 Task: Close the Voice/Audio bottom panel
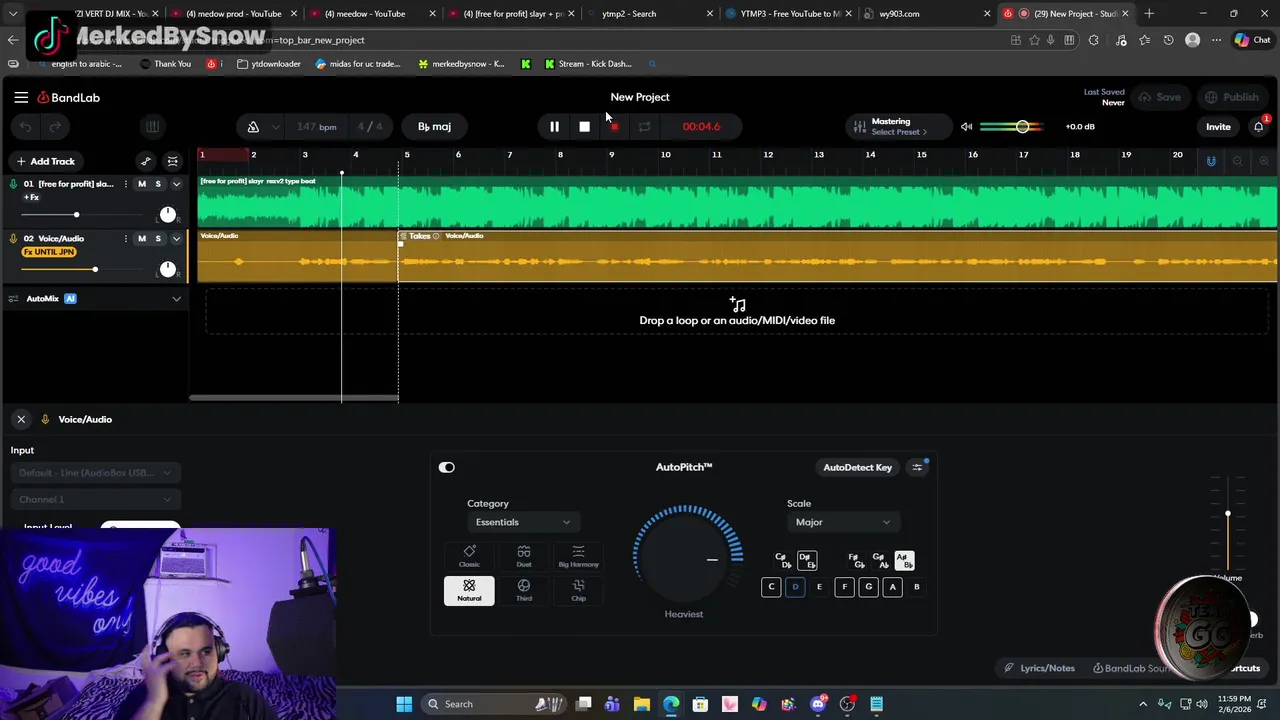[x=21, y=419]
